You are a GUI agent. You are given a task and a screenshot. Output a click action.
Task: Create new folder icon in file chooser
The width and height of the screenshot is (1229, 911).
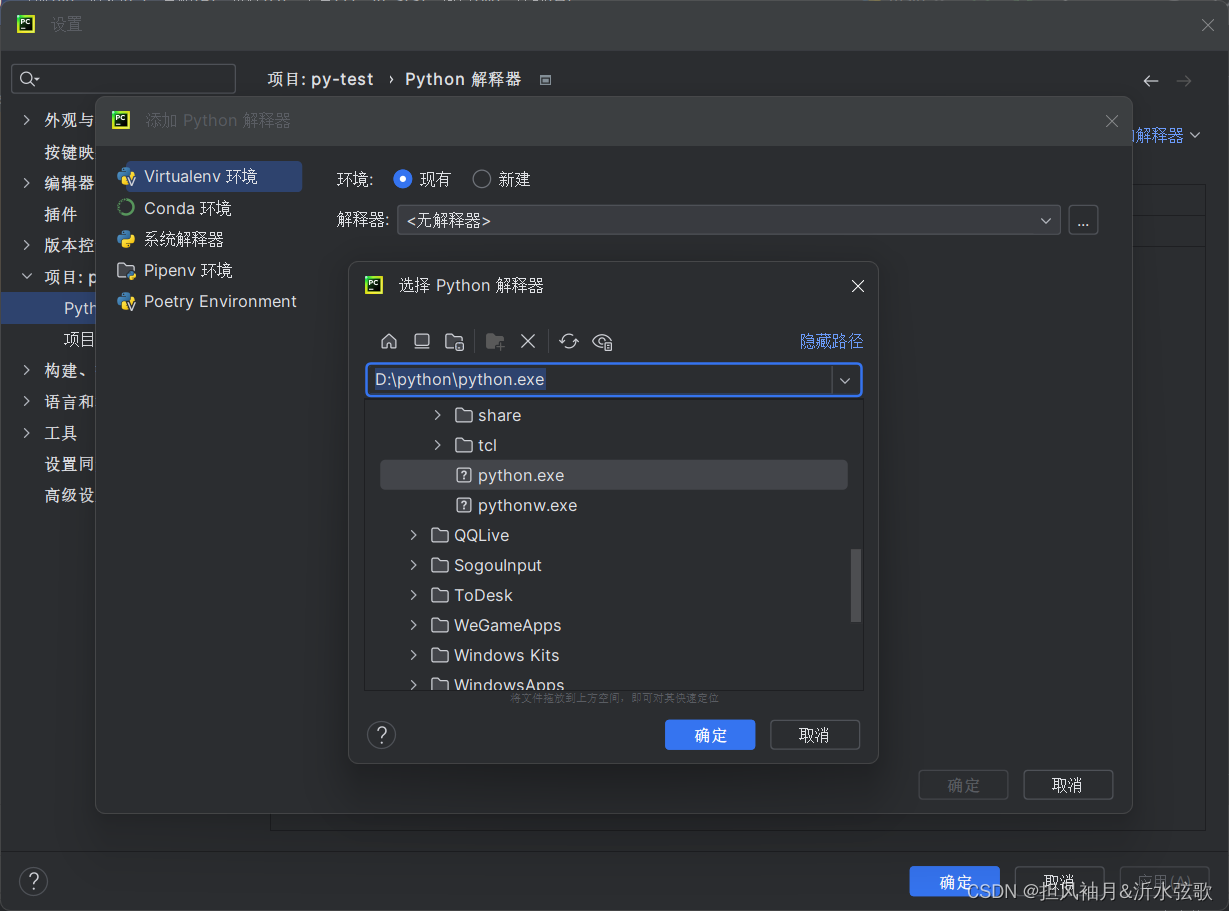point(495,341)
